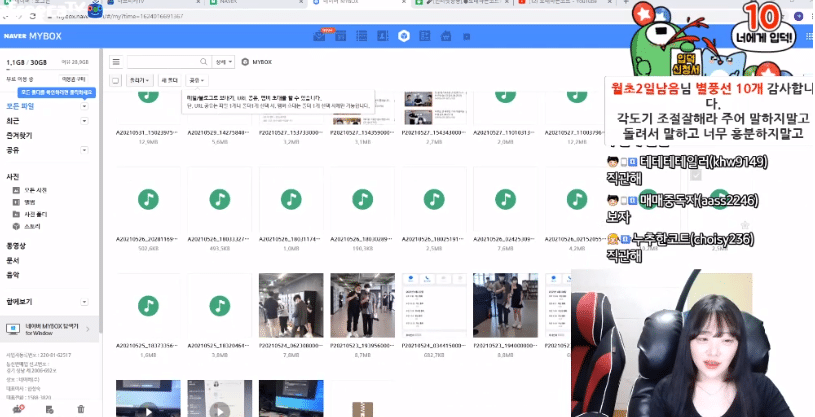
Task: Open the trash bin icon at sidebar bottom
Action: tap(81, 409)
